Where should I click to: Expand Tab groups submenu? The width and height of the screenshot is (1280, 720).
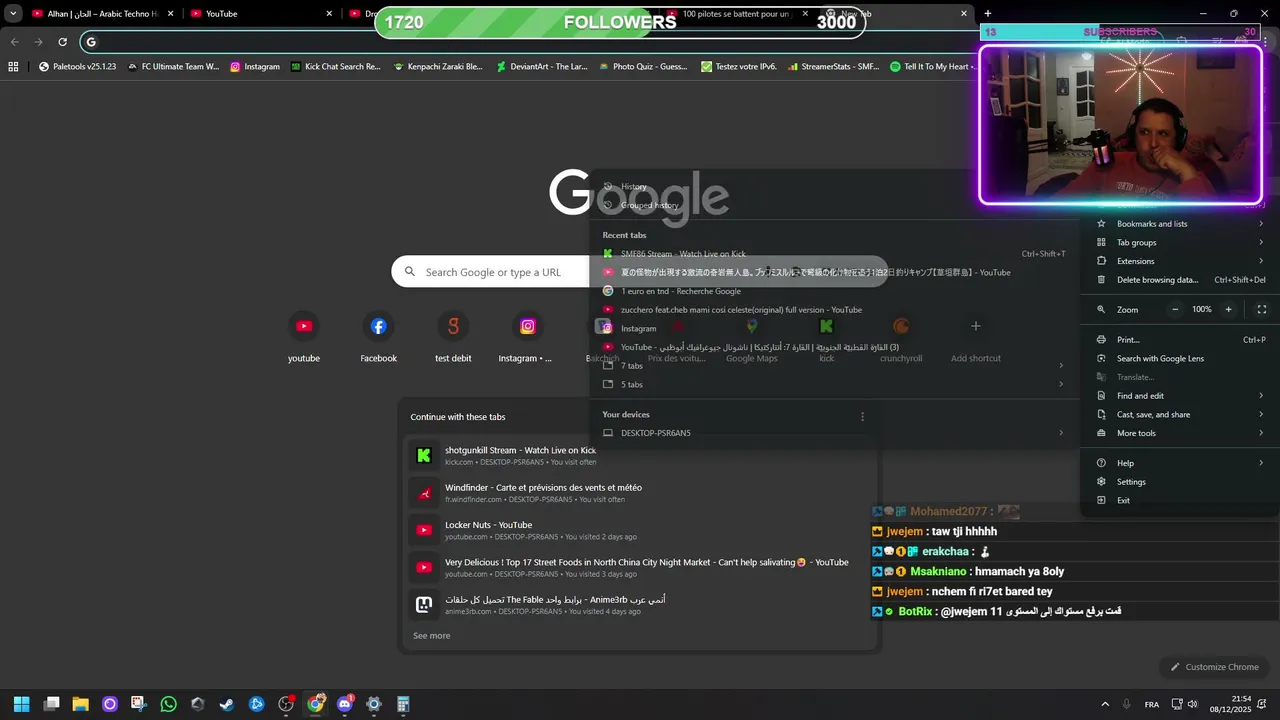(x=1180, y=243)
